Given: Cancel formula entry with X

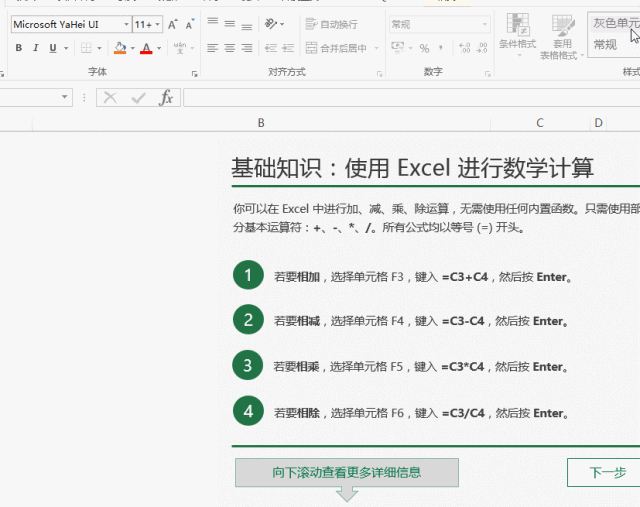Looking at the screenshot, I should [110, 98].
